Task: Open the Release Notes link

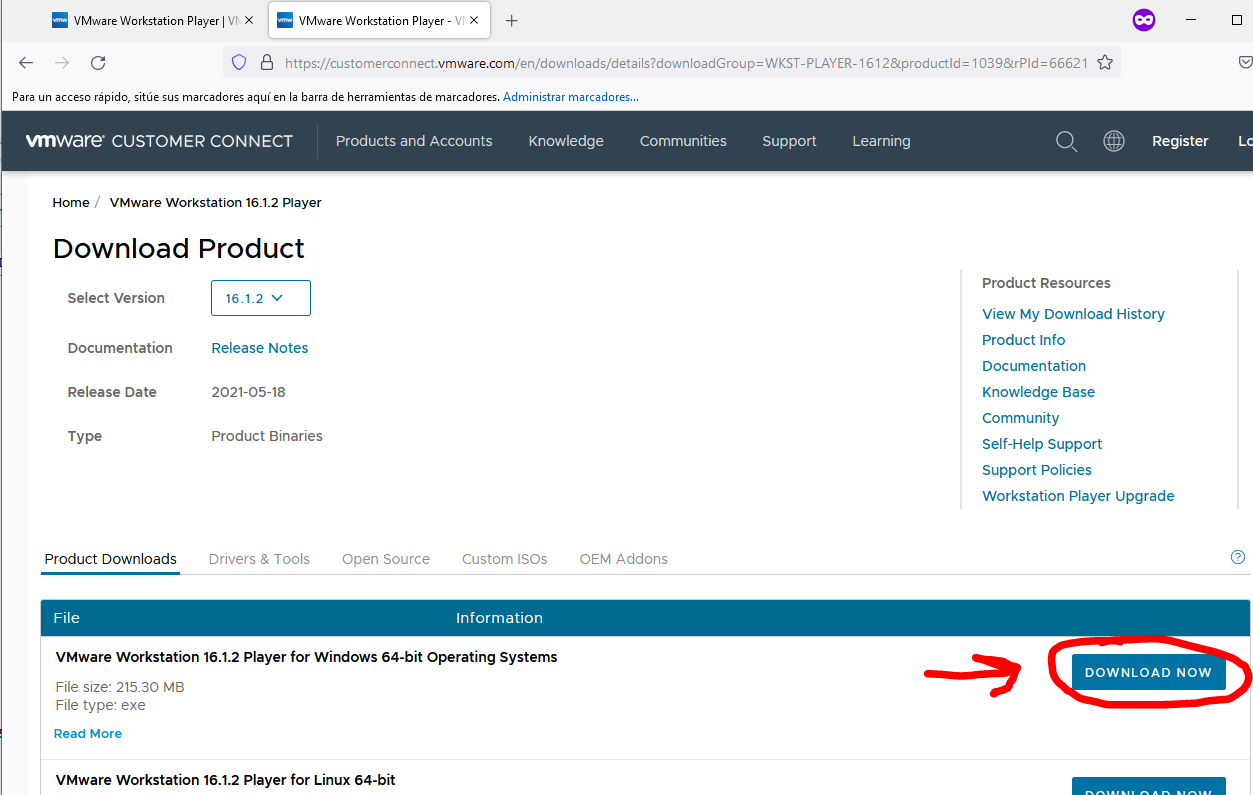Action: pyautogui.click(x=260, y=348)
